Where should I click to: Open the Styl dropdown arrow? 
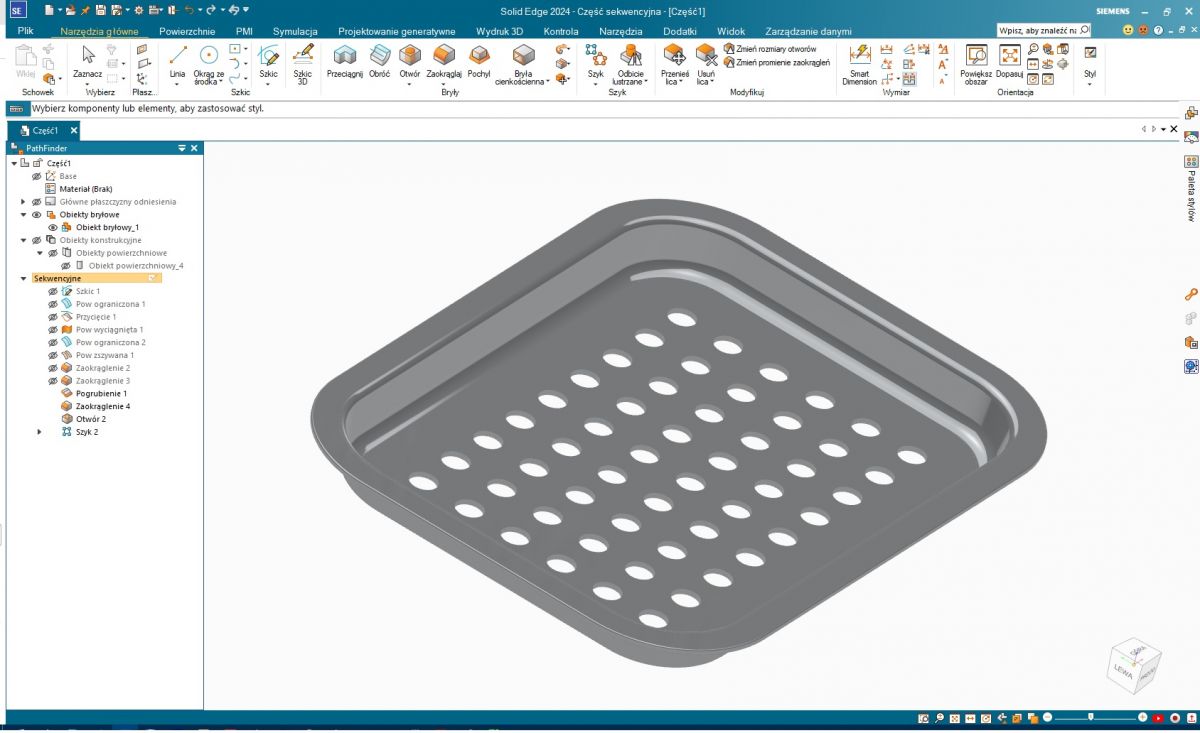click(x=1090, y=84)
